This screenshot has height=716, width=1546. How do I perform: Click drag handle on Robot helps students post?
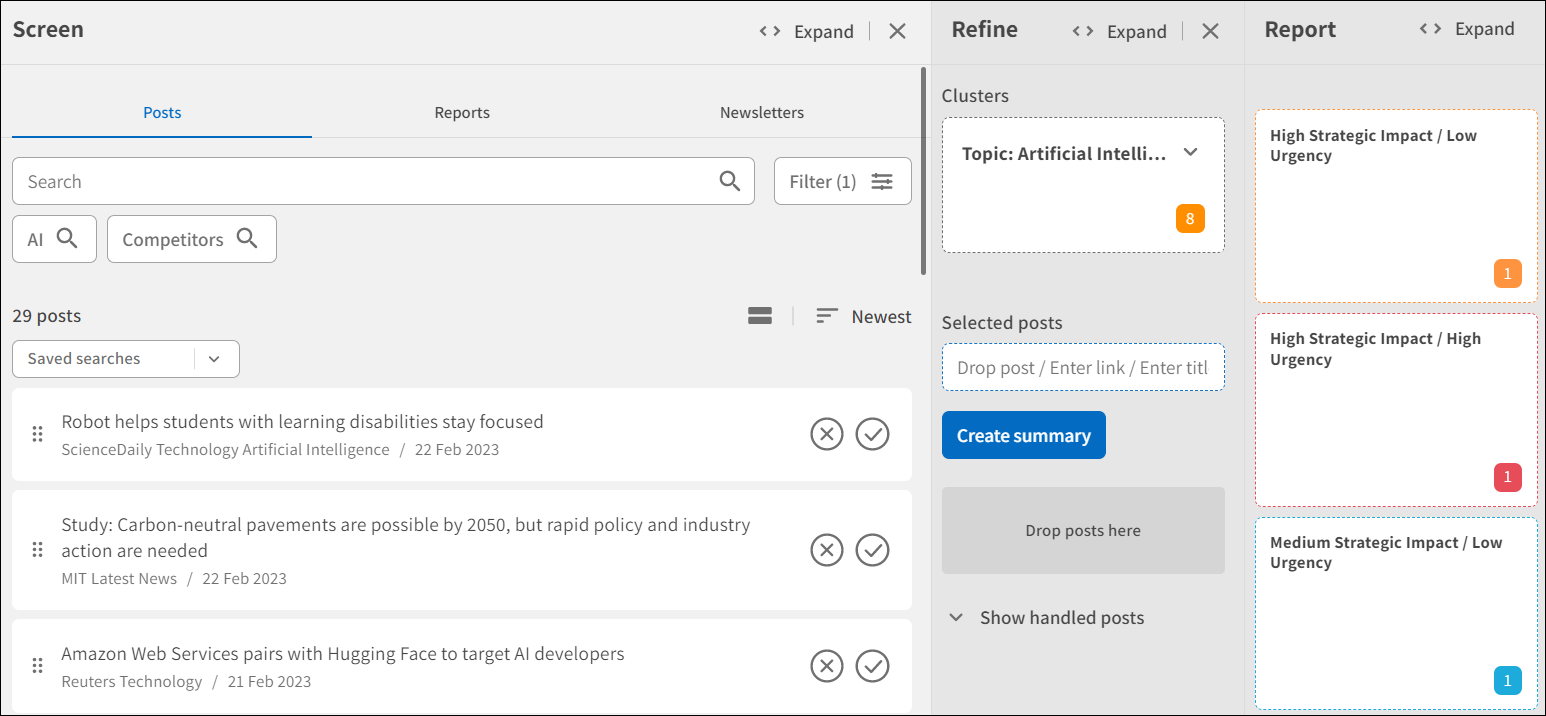pyautogui.click(x=37, y=434)
